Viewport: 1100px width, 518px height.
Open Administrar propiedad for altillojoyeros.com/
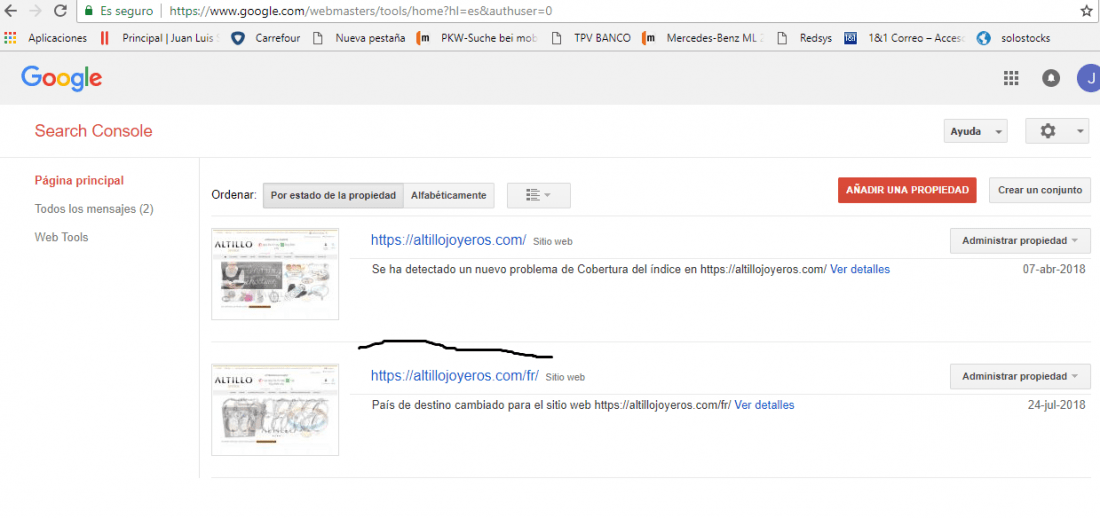pos(1020,241)
